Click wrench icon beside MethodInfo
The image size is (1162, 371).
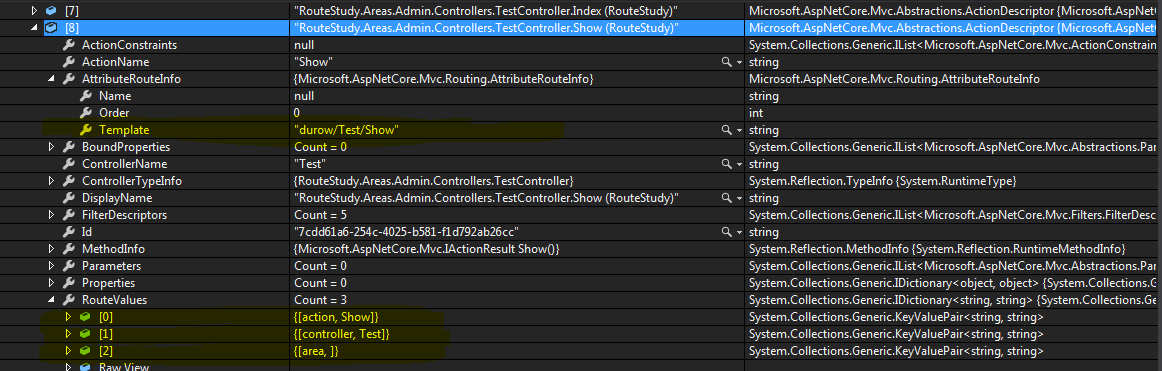[69, 250]
